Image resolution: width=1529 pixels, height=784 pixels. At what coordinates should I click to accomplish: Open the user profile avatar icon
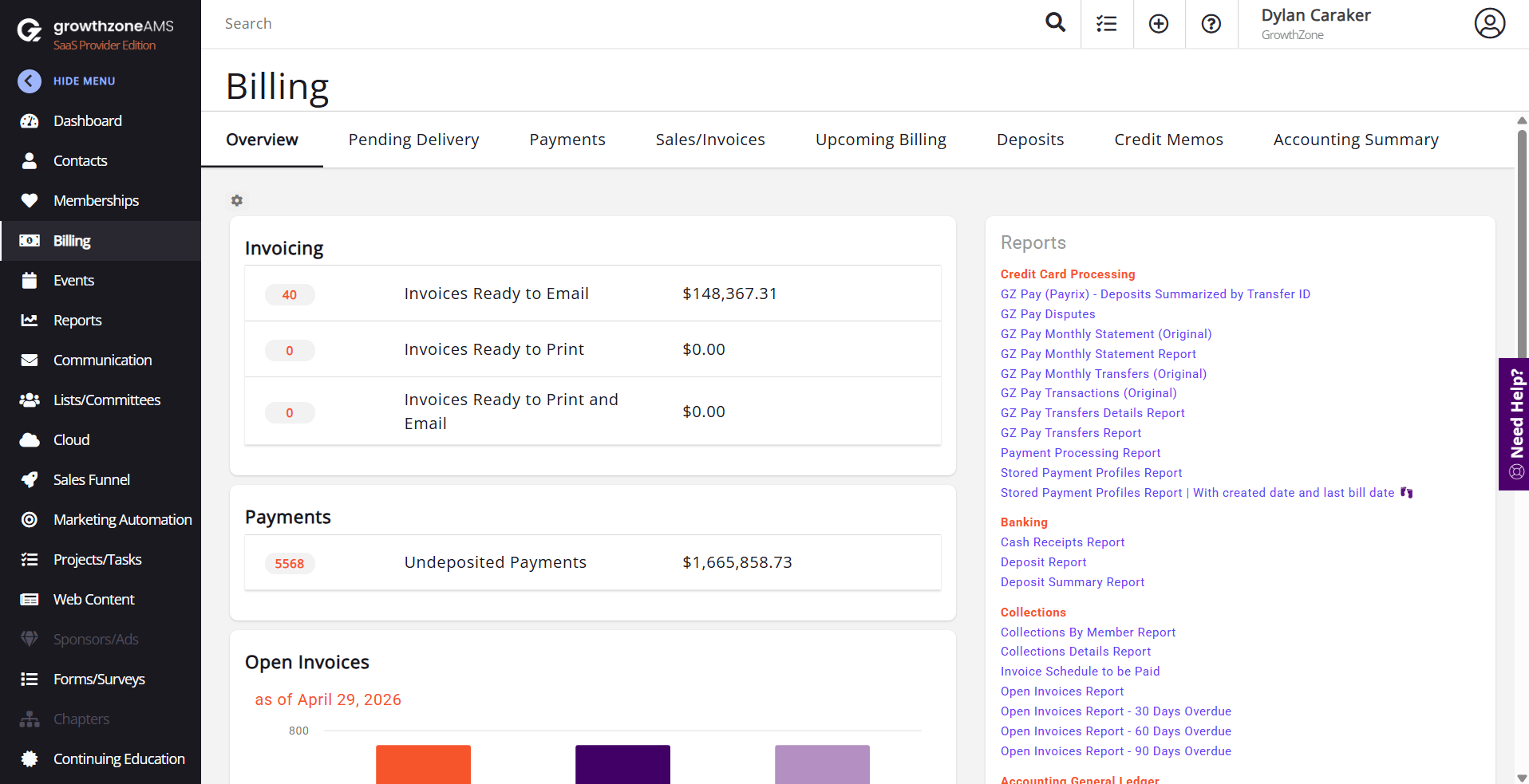click(x=1489, y=24)
